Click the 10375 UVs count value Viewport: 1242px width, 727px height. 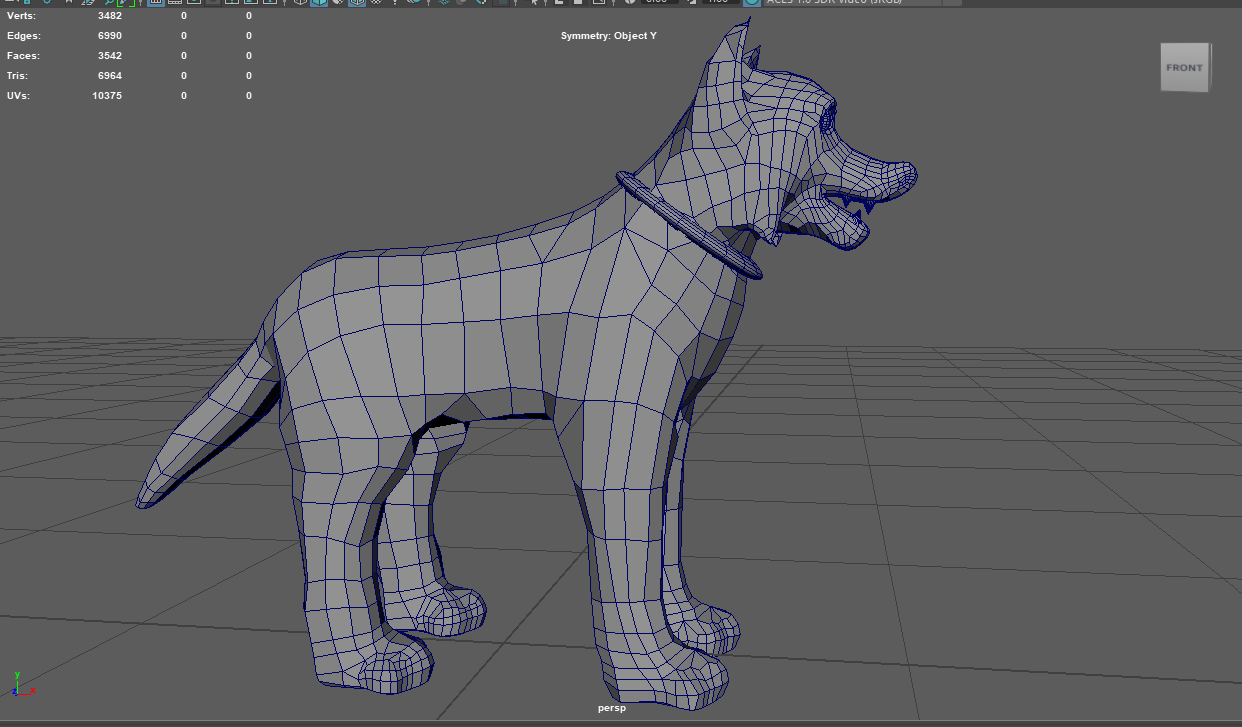coord(107,96)
